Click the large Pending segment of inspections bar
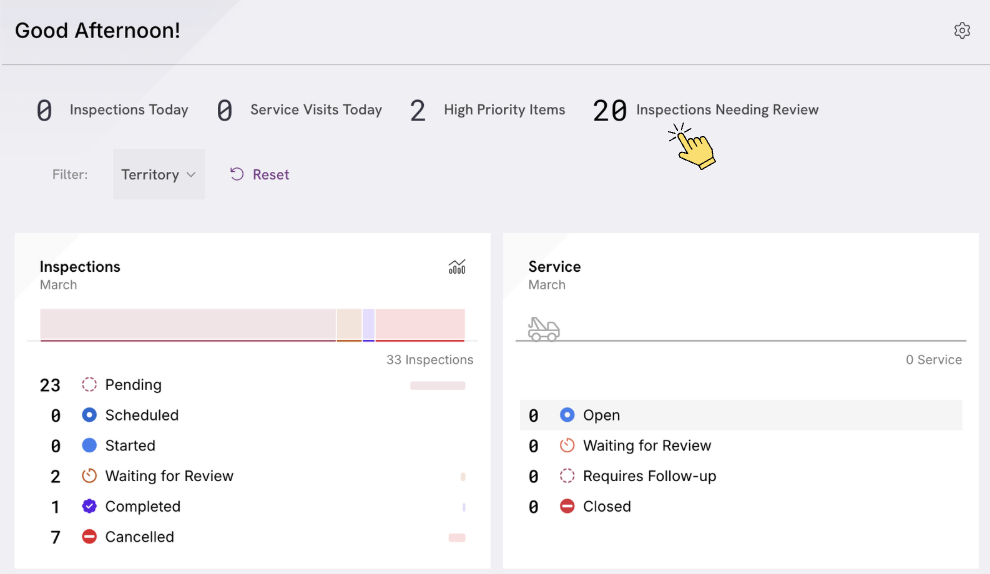 (188, 325)
